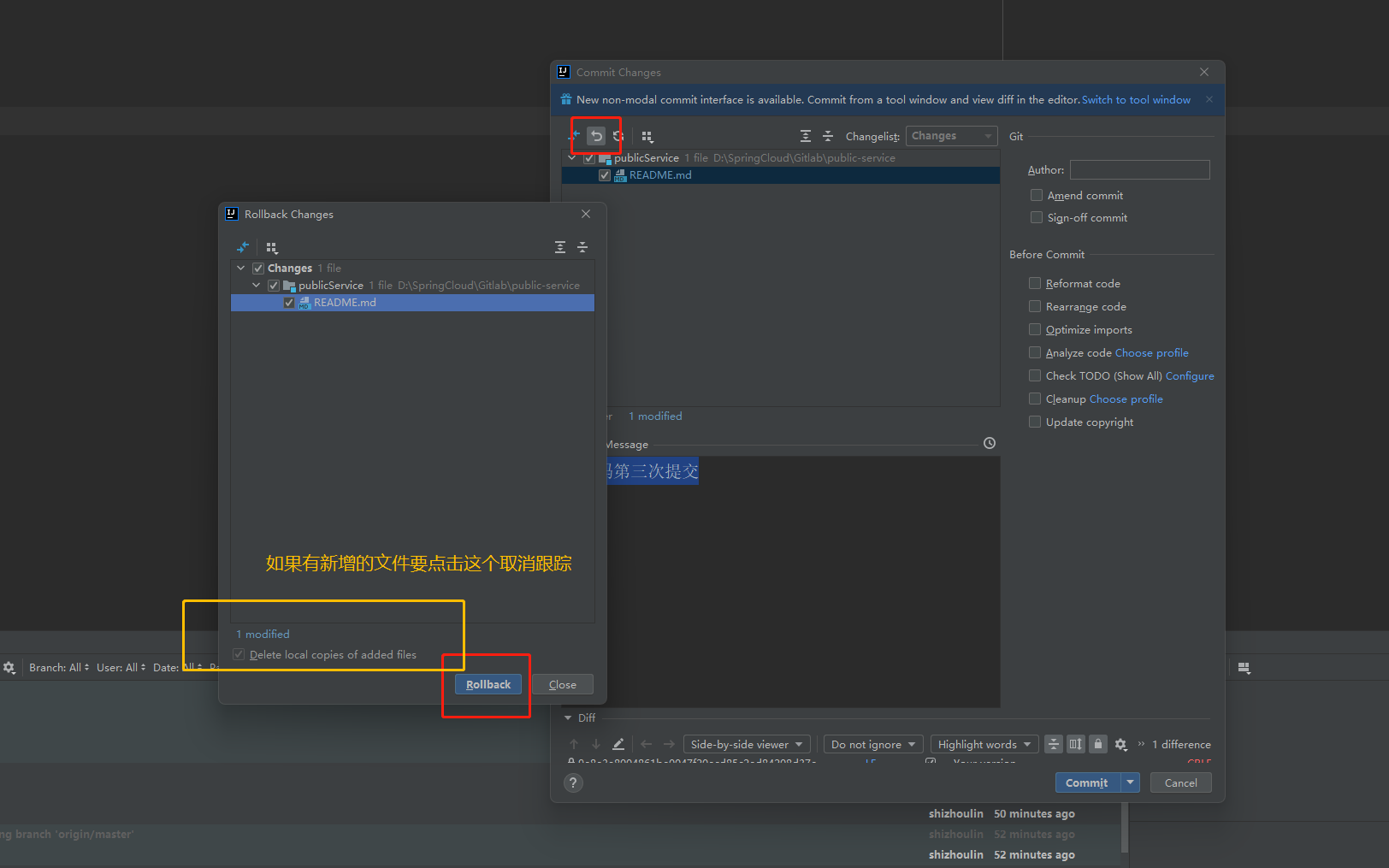Open Git log settings gear icon at left
1389x868 pixels.
pyautogui.click(x=9, y=667)
